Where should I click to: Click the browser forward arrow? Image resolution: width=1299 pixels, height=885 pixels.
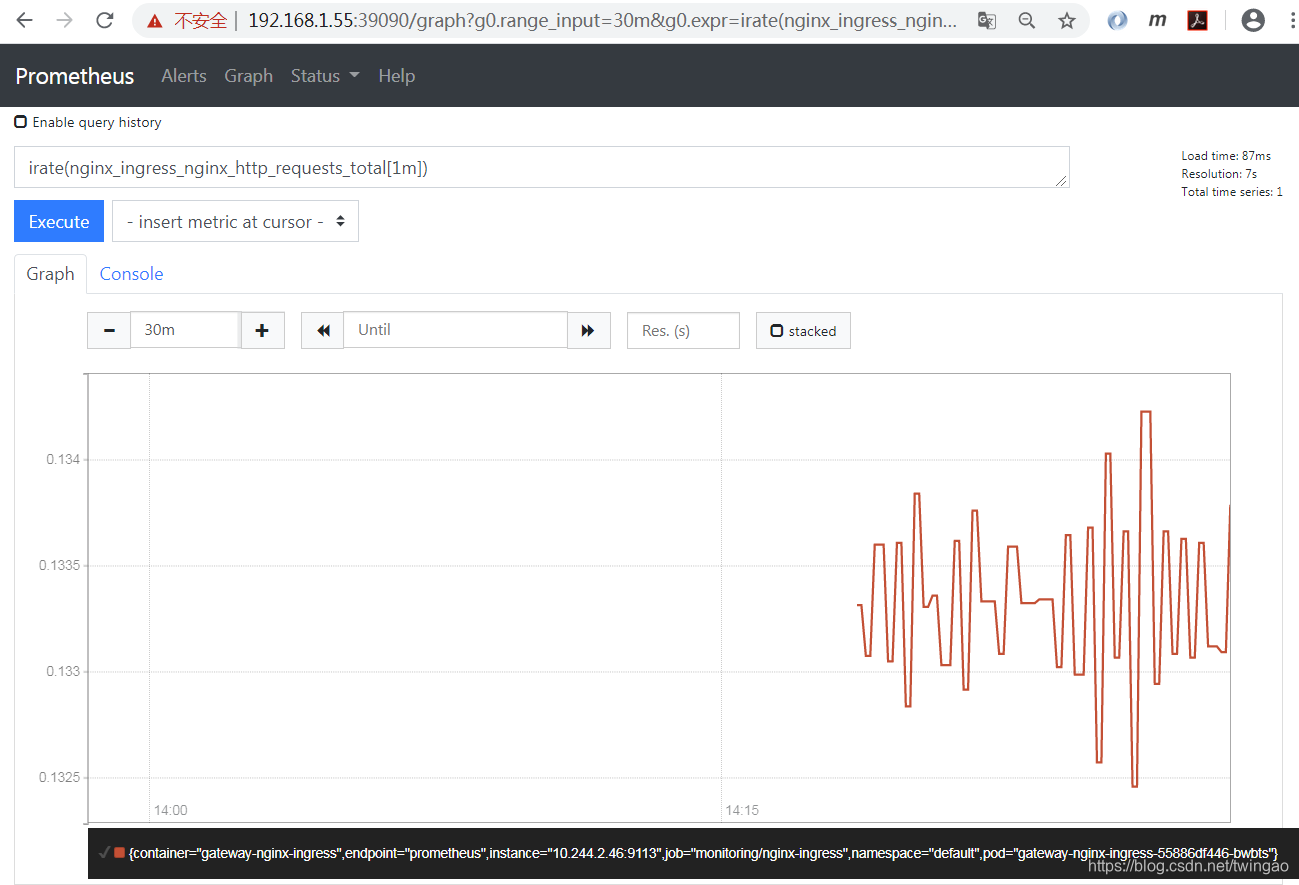click(65, 20)
